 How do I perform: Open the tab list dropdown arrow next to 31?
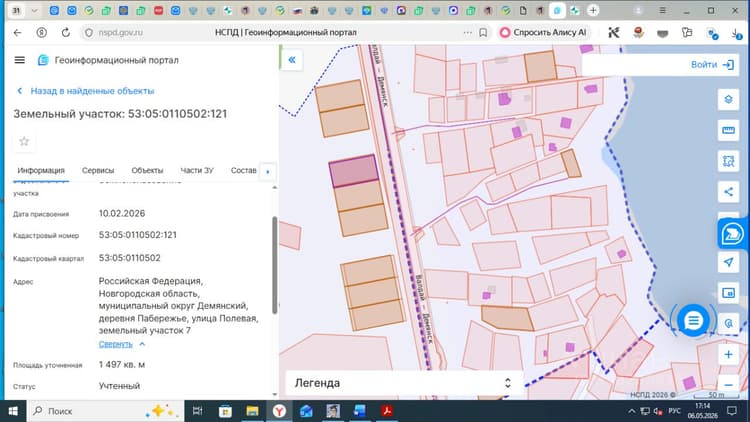click(34, 10)
